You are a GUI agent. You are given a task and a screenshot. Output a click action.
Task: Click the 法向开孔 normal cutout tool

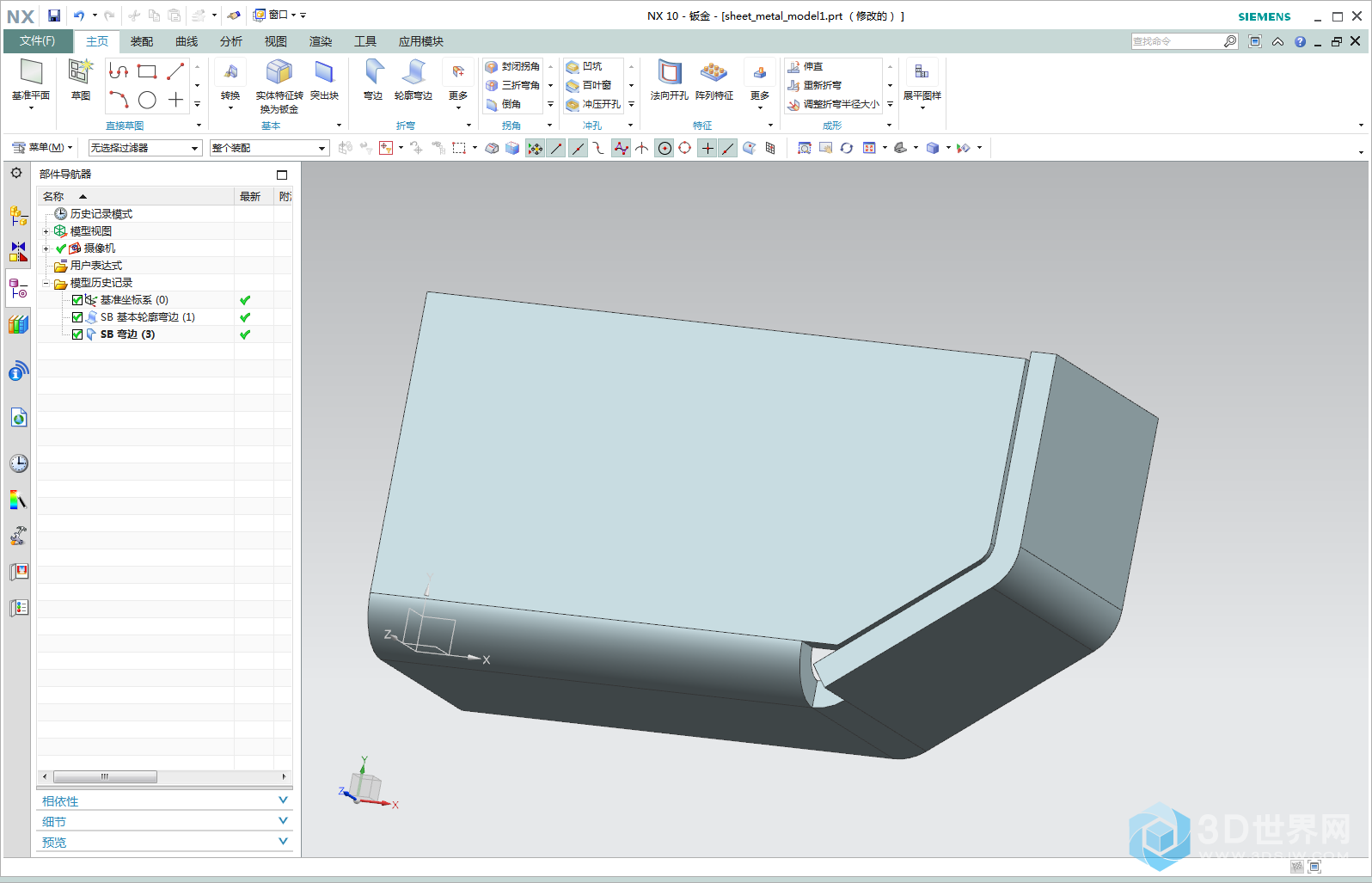(x=669, y=80)
